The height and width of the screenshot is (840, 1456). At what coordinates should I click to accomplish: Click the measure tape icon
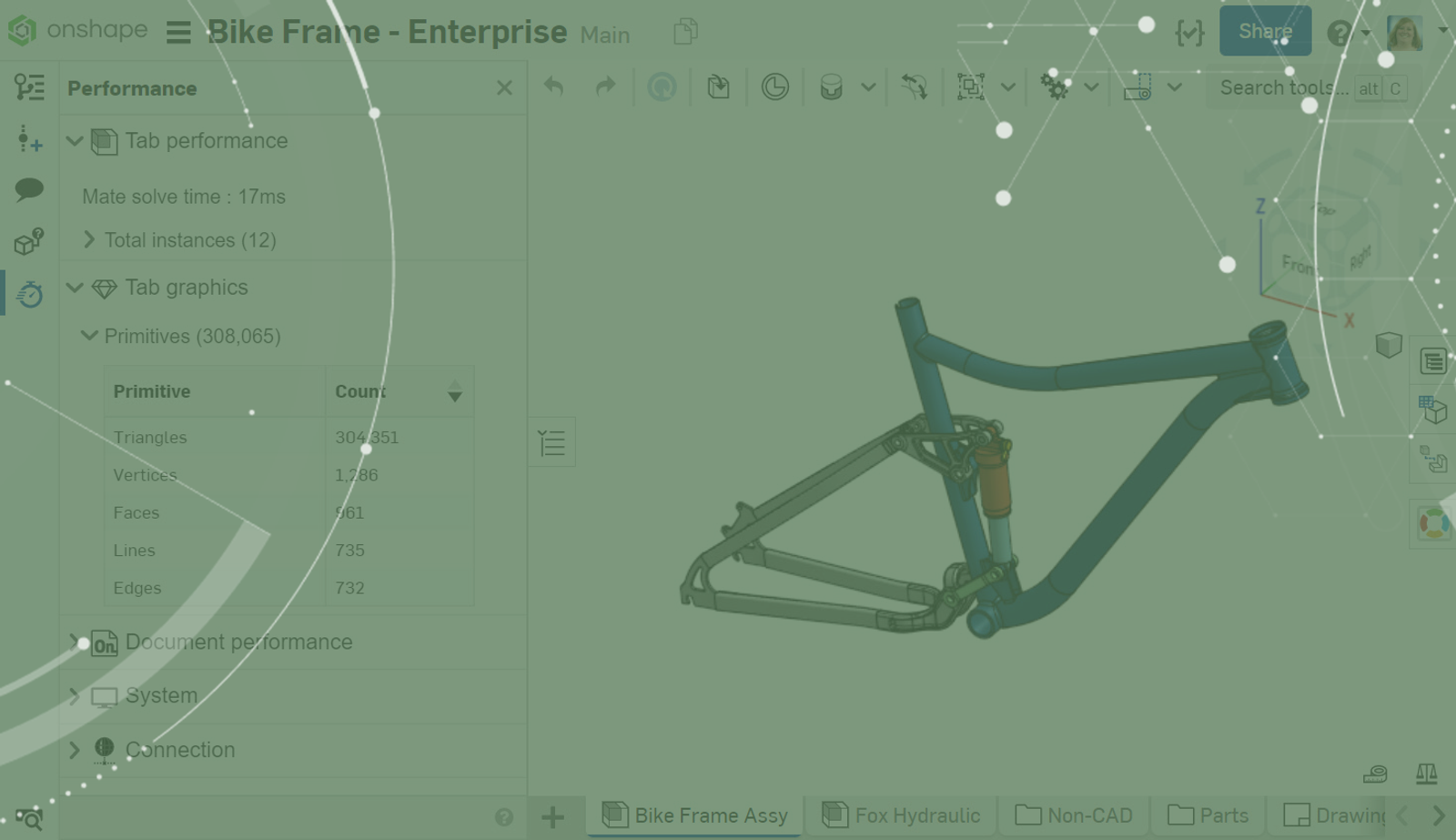tap(1375, 774)
